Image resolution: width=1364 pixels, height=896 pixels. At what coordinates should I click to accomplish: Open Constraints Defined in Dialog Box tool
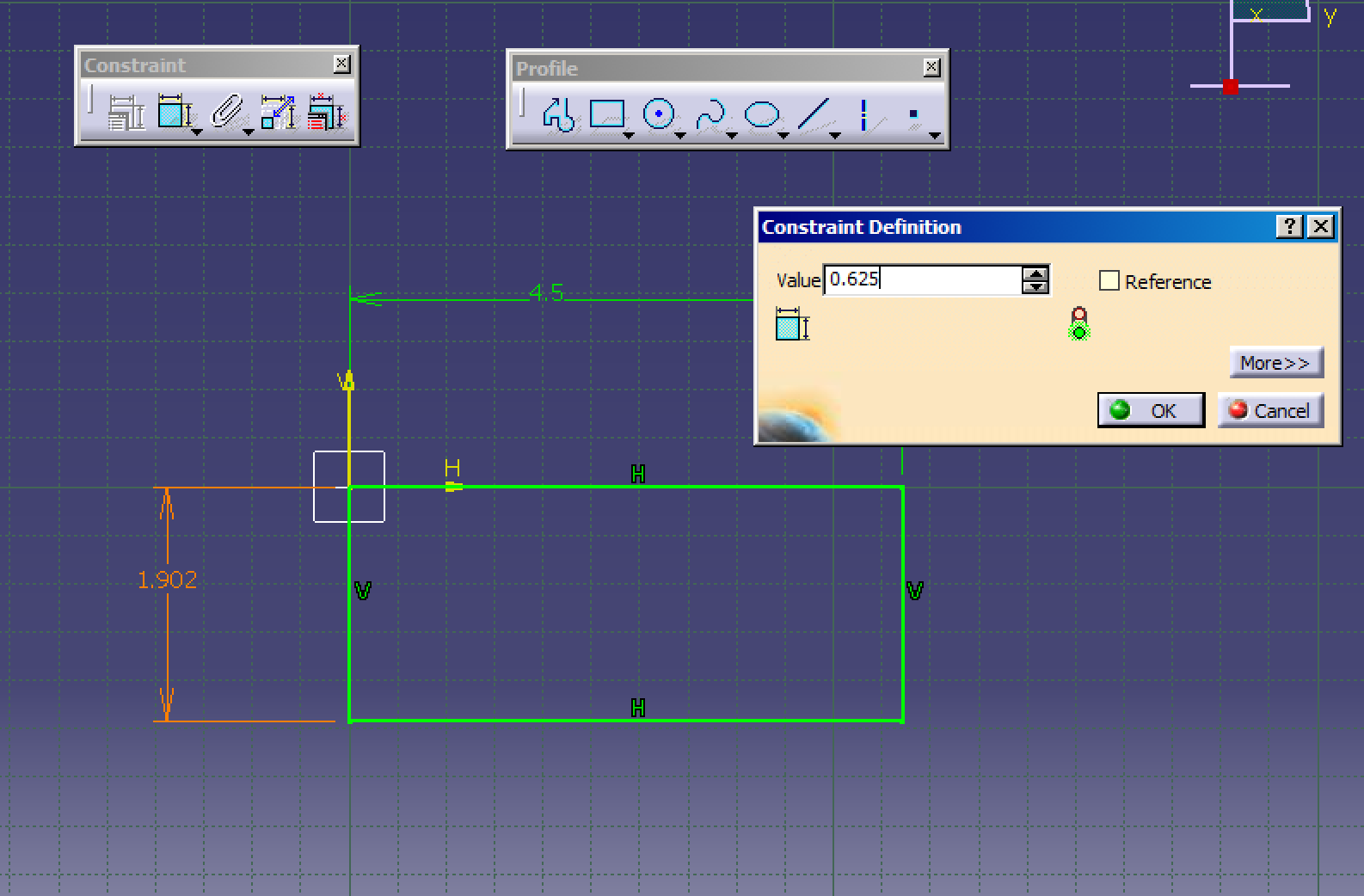click(126, 113)
